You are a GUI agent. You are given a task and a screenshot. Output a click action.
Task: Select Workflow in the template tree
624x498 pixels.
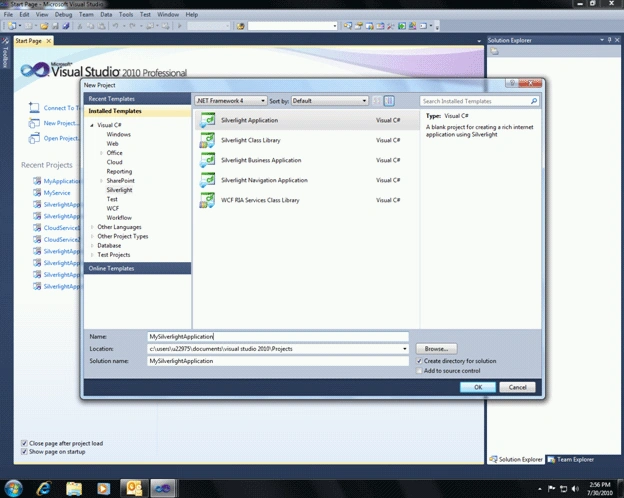tap(119, 218)
